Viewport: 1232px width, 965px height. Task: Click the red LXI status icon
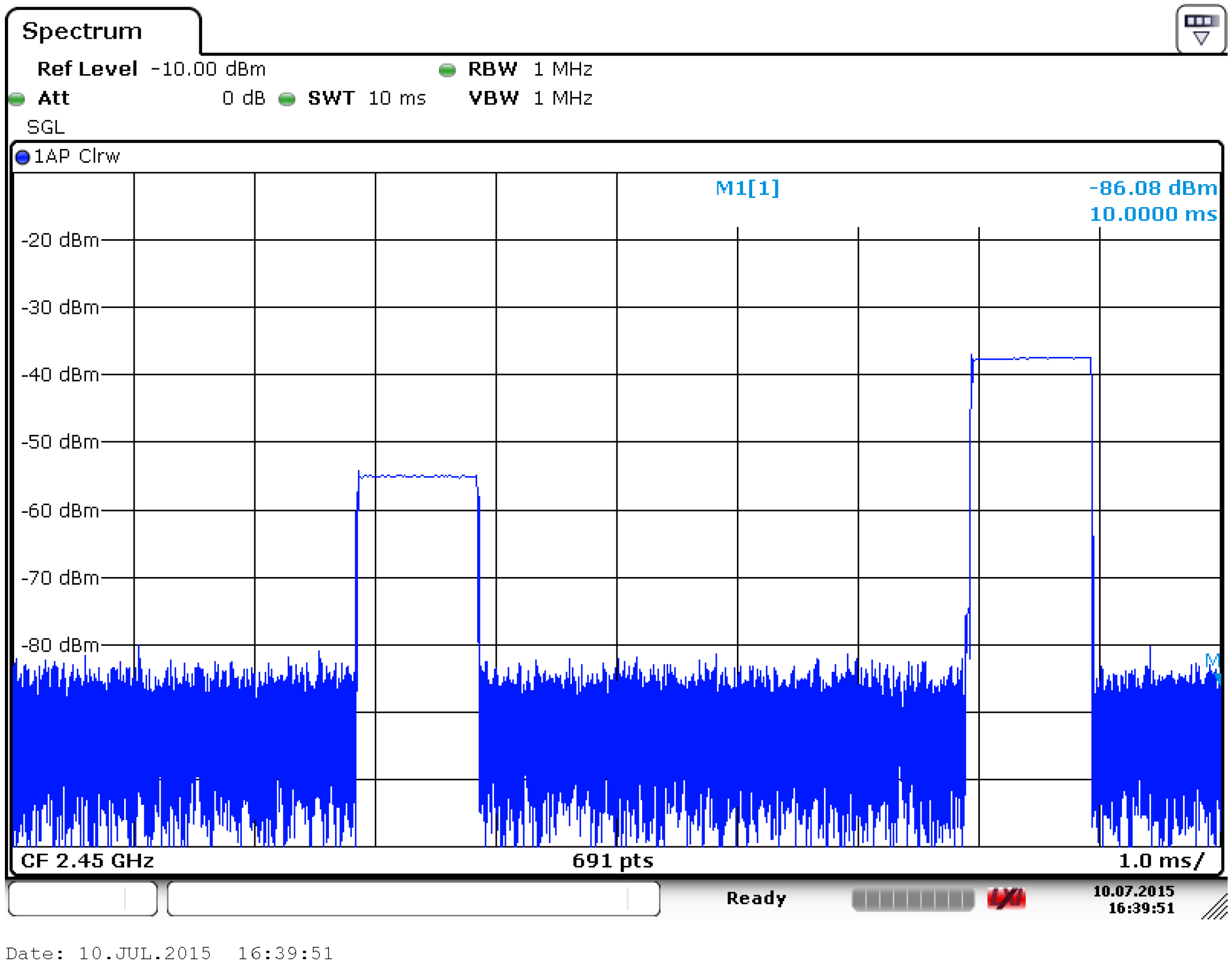[x=1006, y=899]
